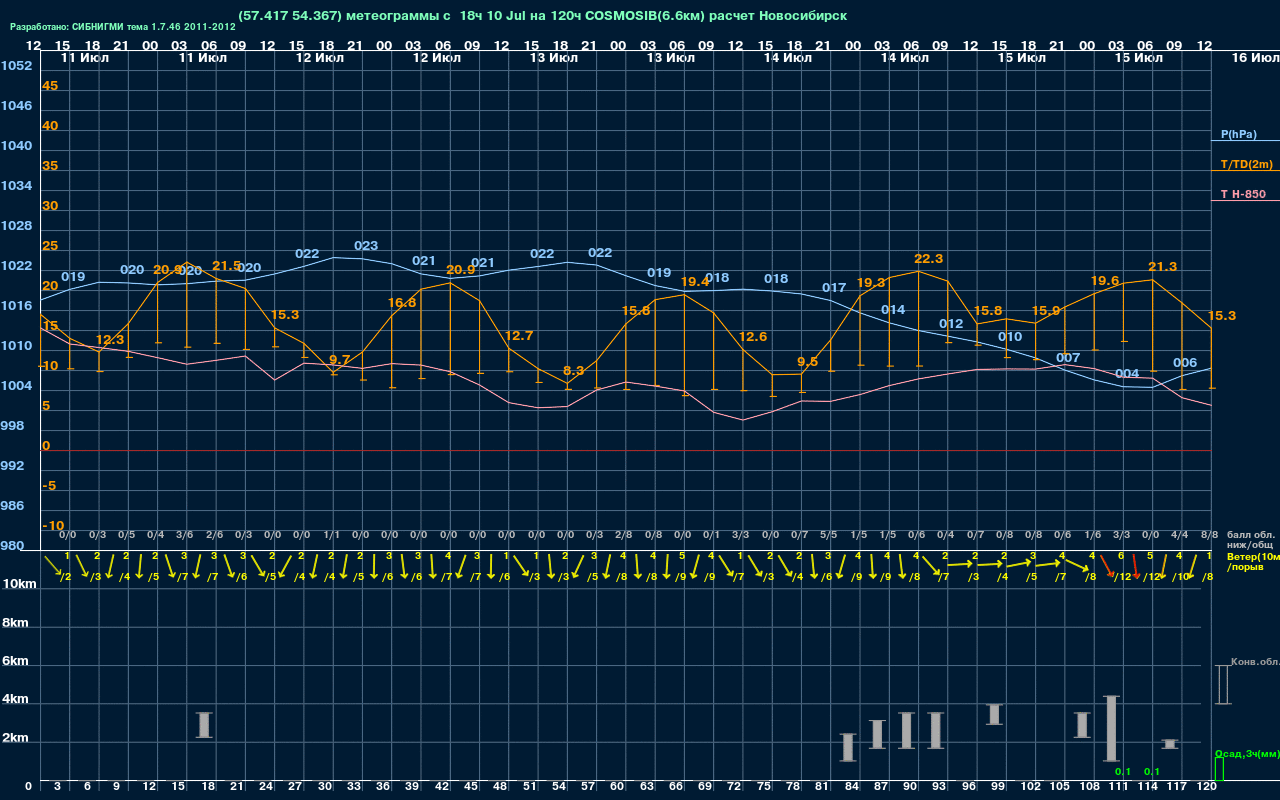The width and height of the screenshot is (1280, 800).
Task: Click the 21.3 temperature value
Action: (1163, 267)
